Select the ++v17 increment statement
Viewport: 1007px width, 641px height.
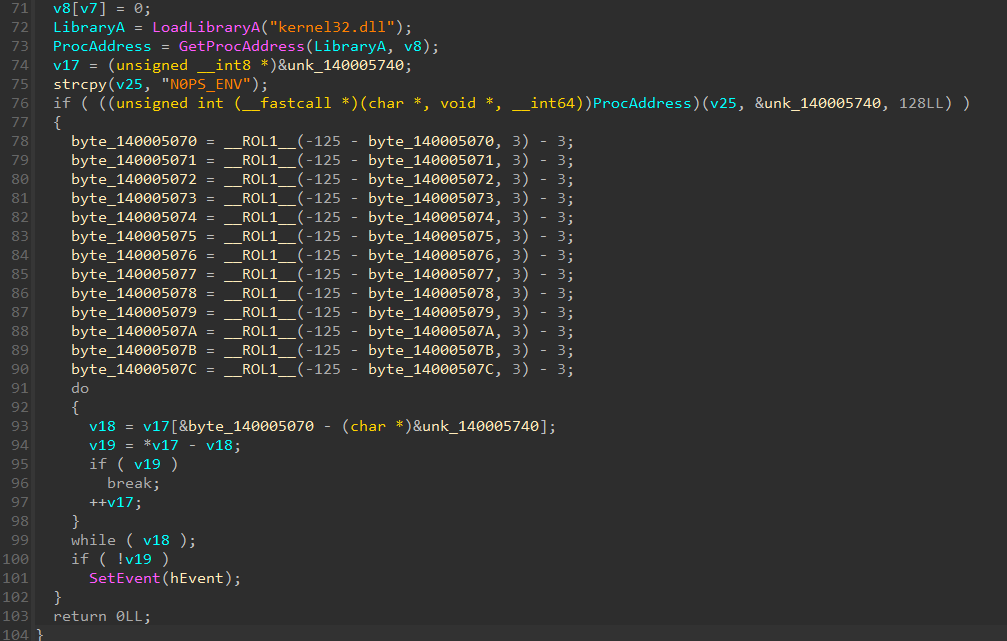pos(116,502)
